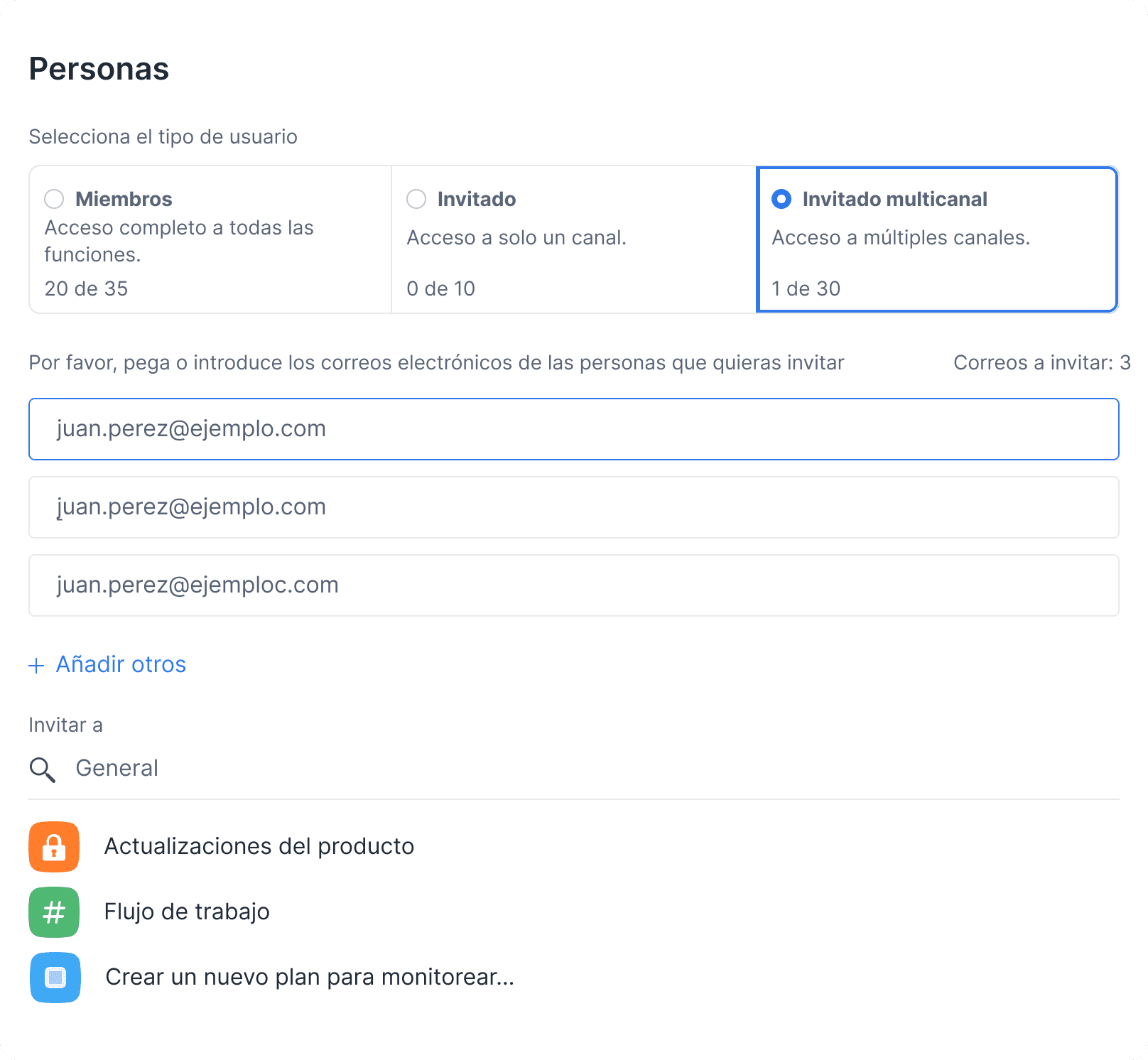Viewport: 1148px width, 1060px height.
Task: Click the blue channel icon beside Crear un nuevo plan
Action: pyautogui.click(x=55, y=977)
